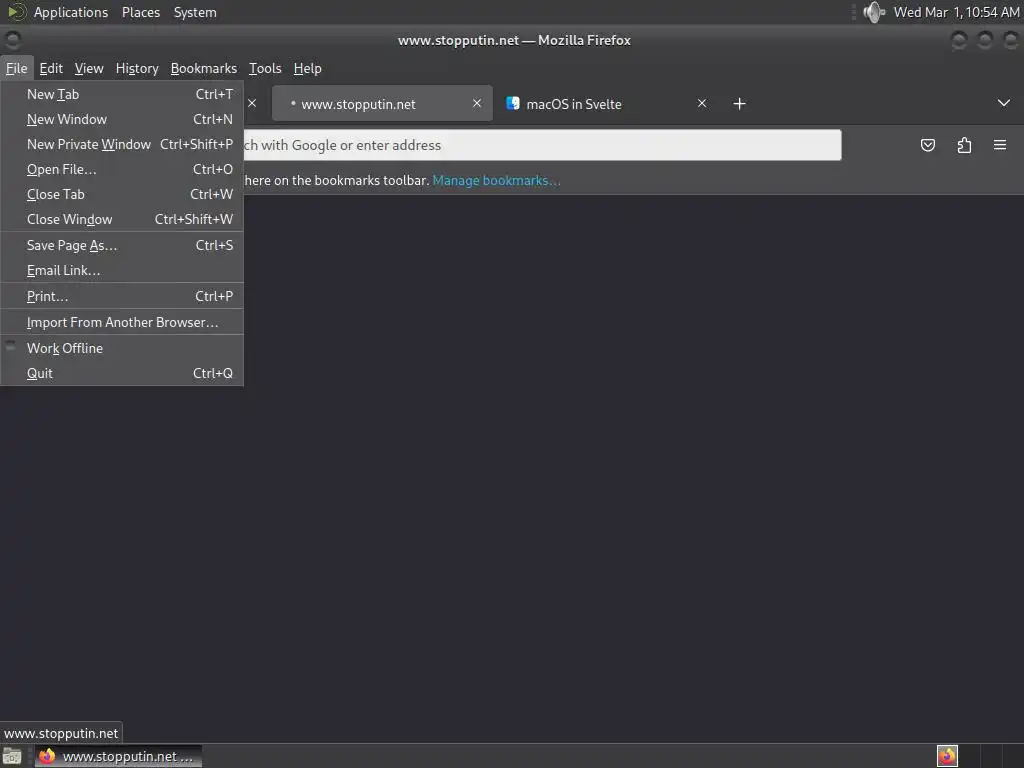The width and height of the screenshot is (1024, 768).
Task: Switch to the www.stopputin.net tab
Action: 382,103
